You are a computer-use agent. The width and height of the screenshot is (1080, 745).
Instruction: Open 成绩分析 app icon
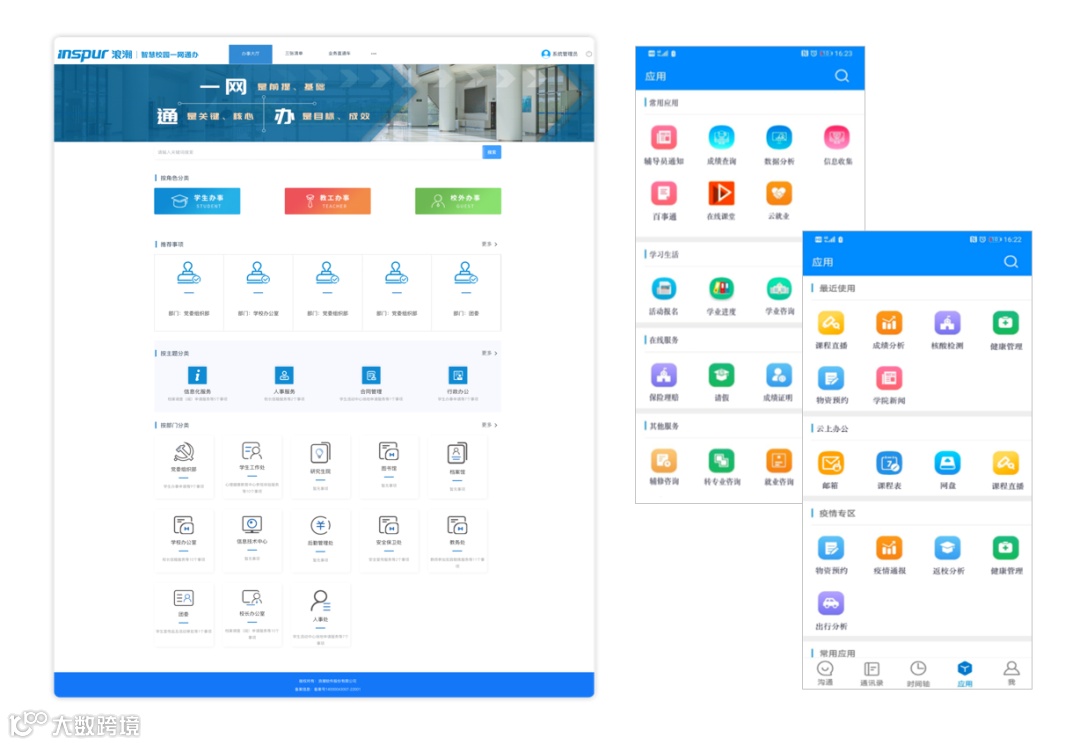889,322
